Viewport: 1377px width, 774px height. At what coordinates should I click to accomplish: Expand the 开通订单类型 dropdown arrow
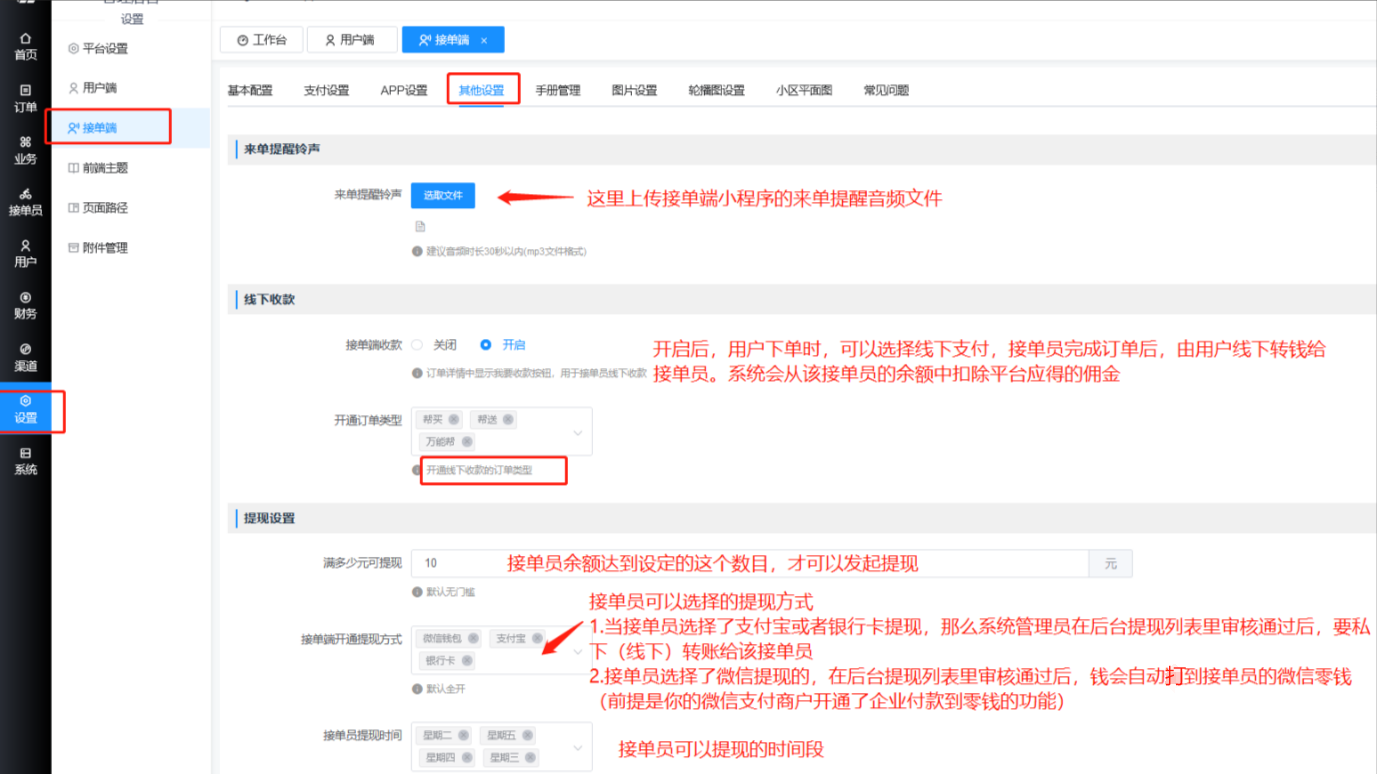[x=577, y=433]
